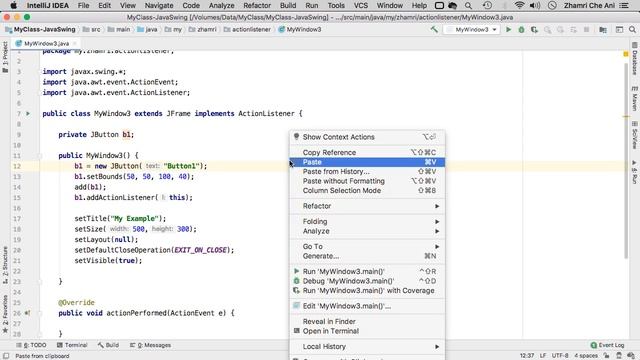
Task: Open the Favorites tool window sidebar tab
Action: coord(5,313)
